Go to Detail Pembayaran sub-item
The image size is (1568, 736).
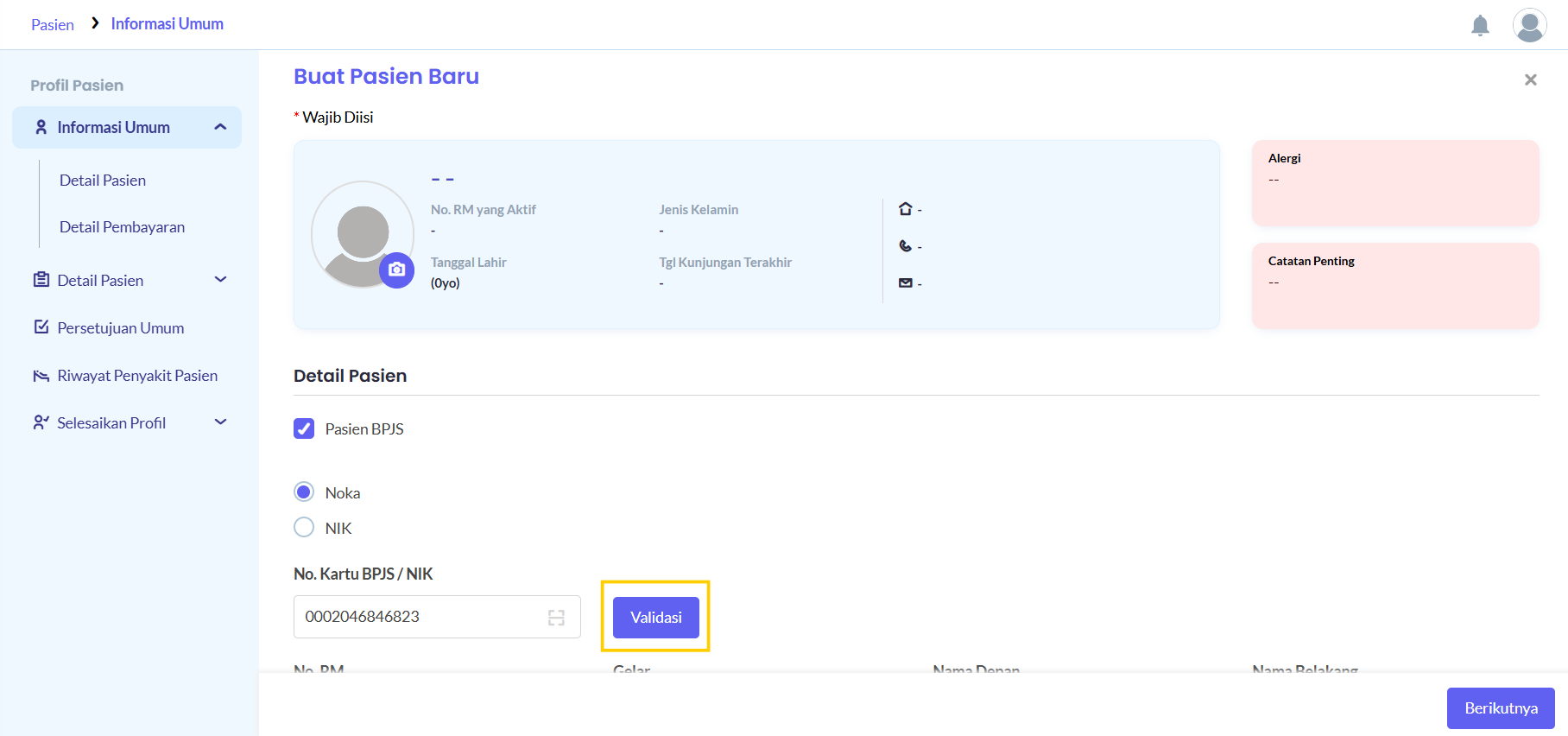[122, 226]
